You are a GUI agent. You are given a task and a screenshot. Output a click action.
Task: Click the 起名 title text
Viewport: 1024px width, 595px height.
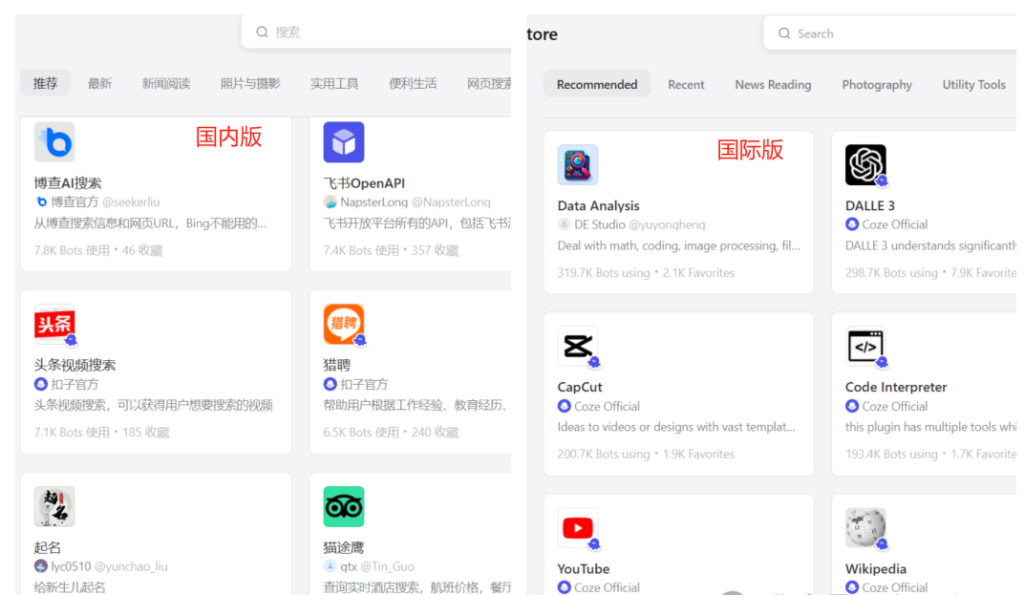click(x=47, y=547)
